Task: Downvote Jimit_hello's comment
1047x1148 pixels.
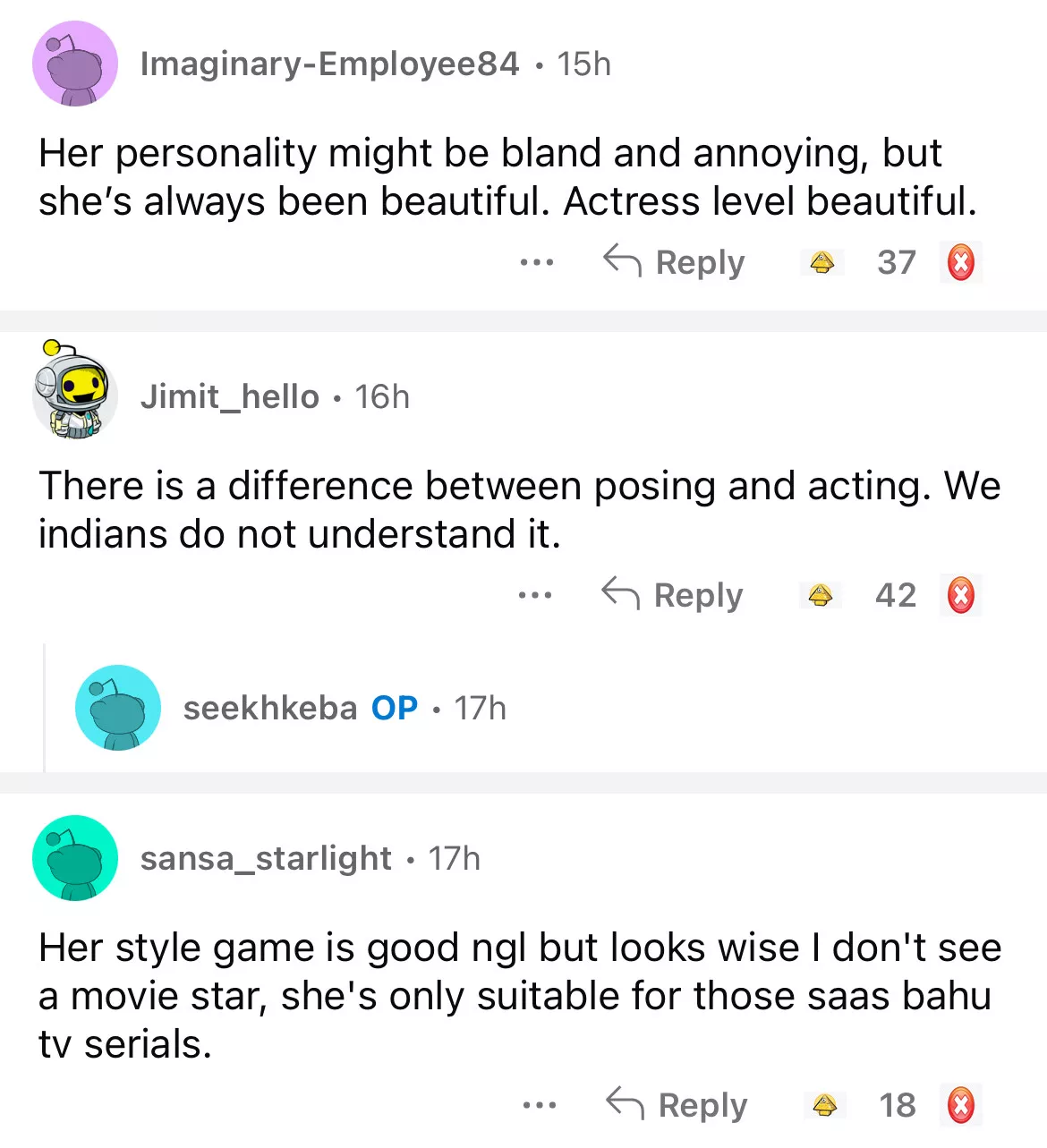Action: [x=960, y=595]
